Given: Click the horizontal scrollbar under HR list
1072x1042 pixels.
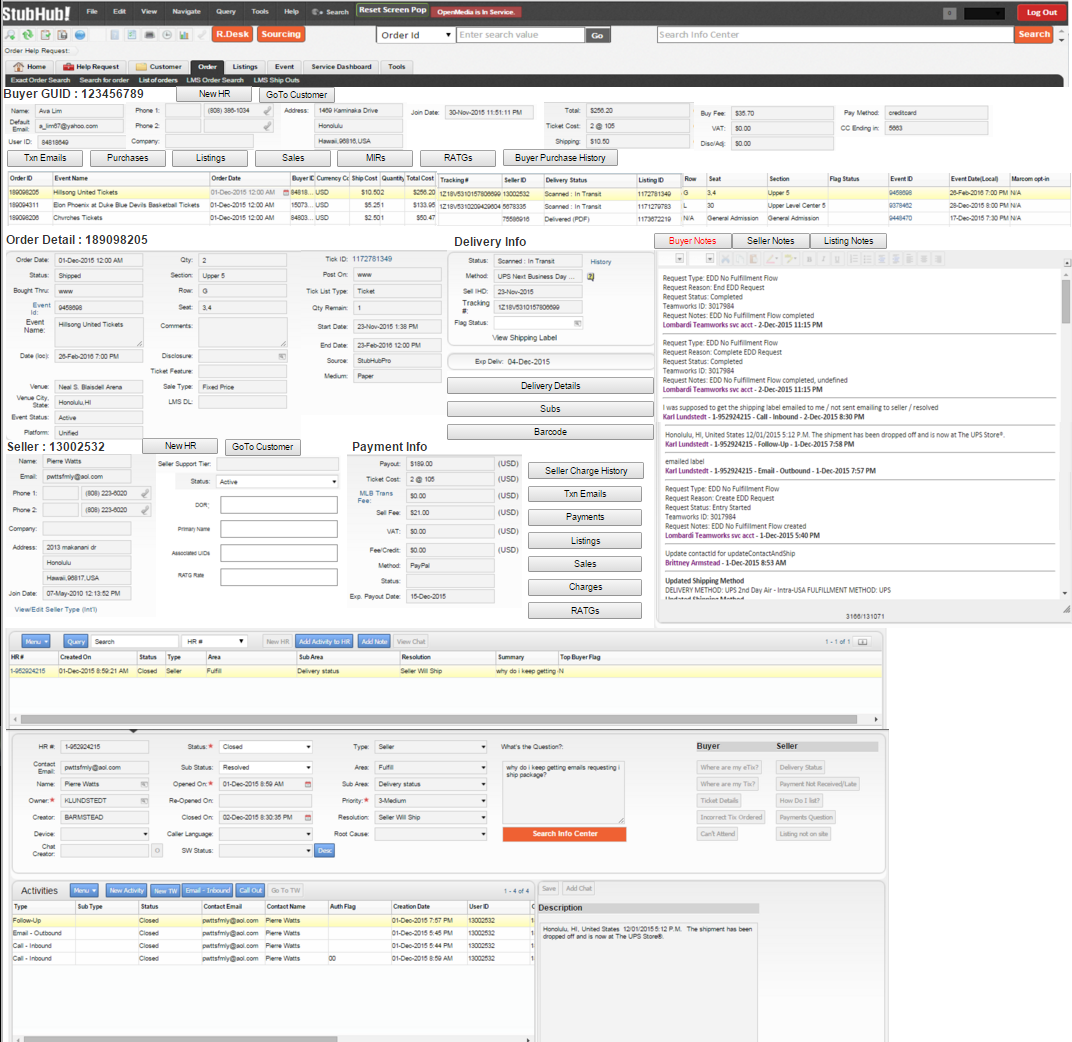Looking at the screenshot, I should tap(438, 719).
